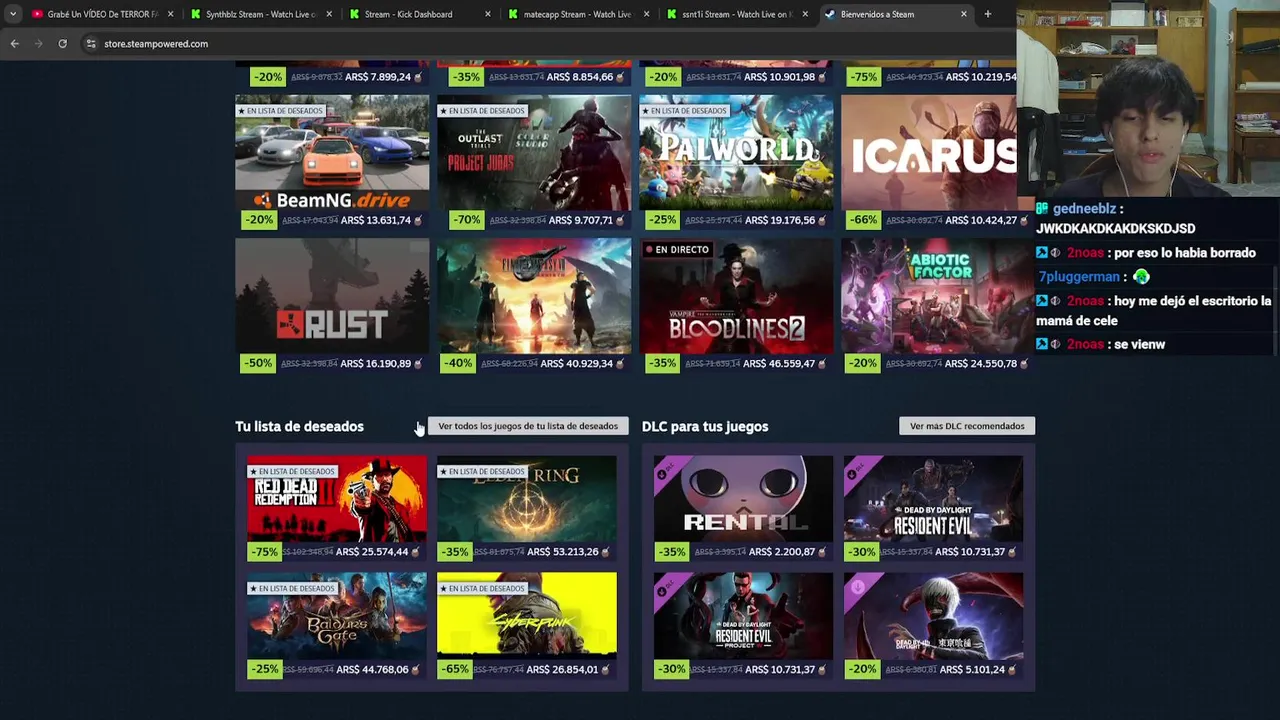Open Elden Ring wishlist item
This screenshot has height=720, width=1280.
527,509
